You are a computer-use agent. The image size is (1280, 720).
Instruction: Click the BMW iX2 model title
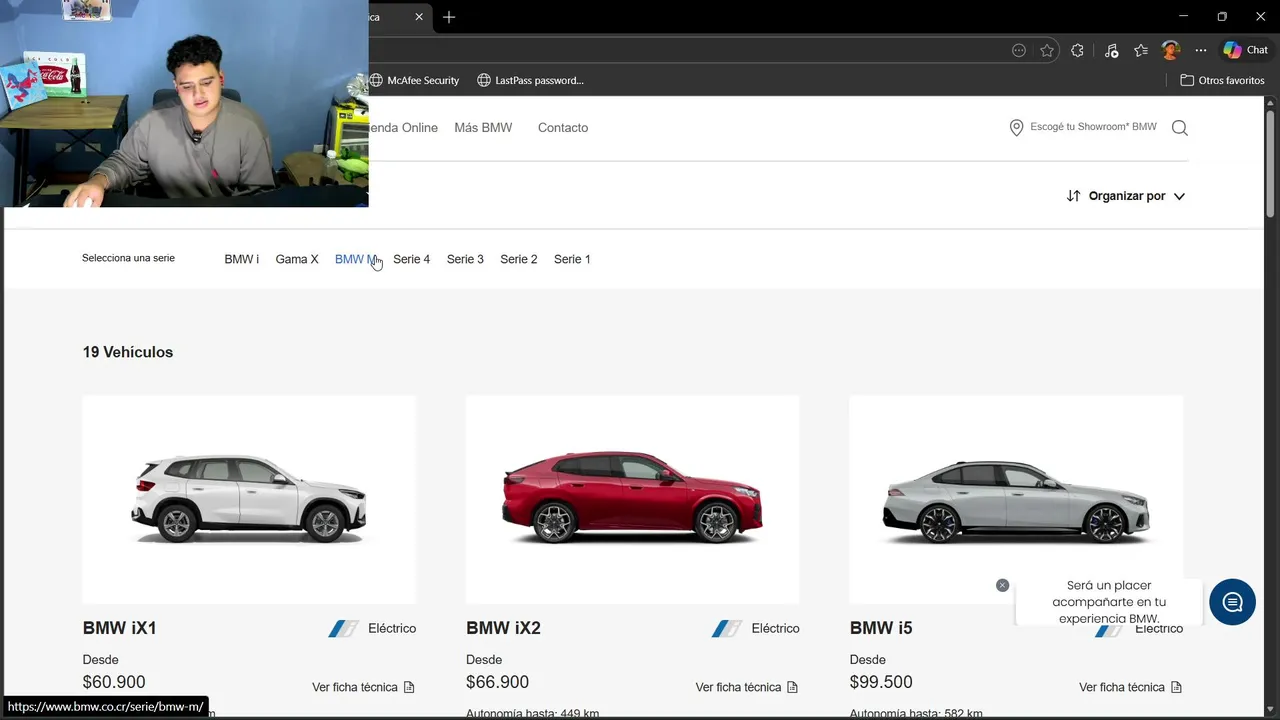(503, 628)
